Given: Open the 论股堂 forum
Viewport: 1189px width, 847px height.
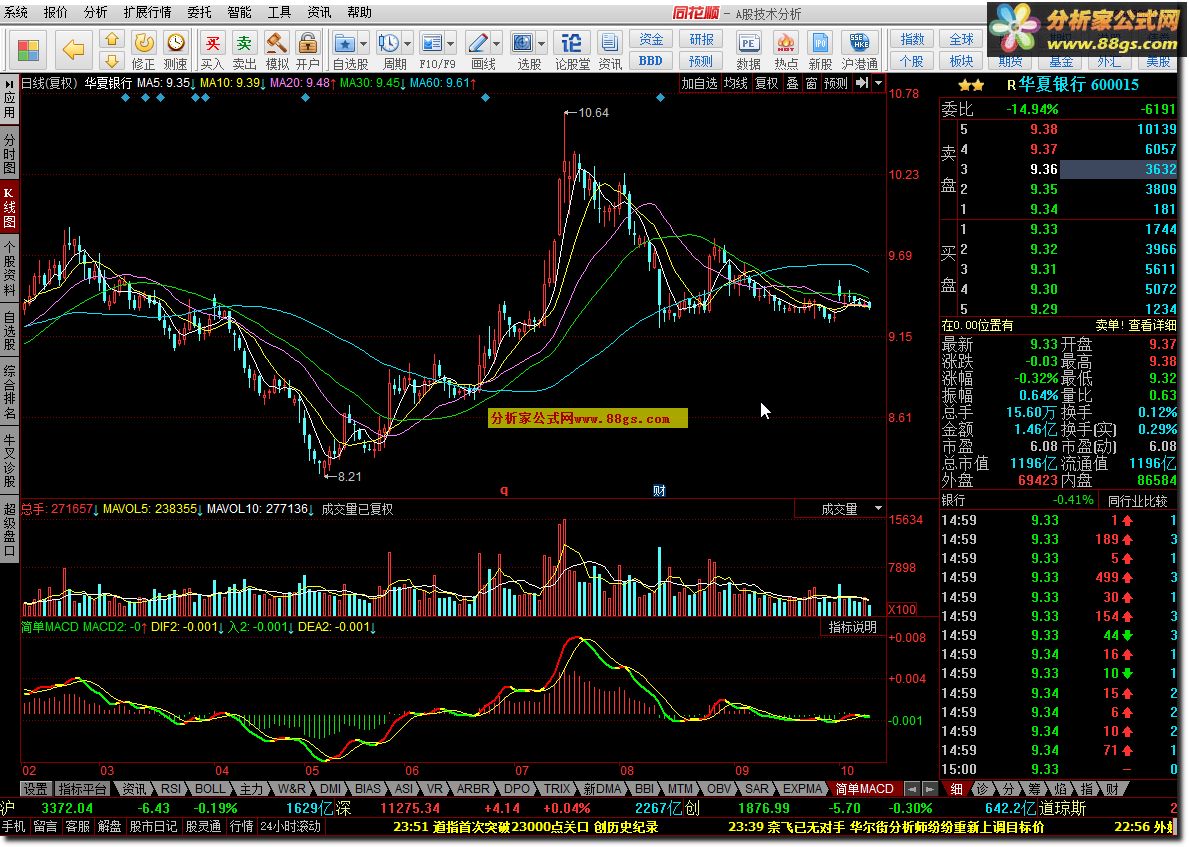Looking at the screenshot, I should pyautogui.click(x=573, y=51).
